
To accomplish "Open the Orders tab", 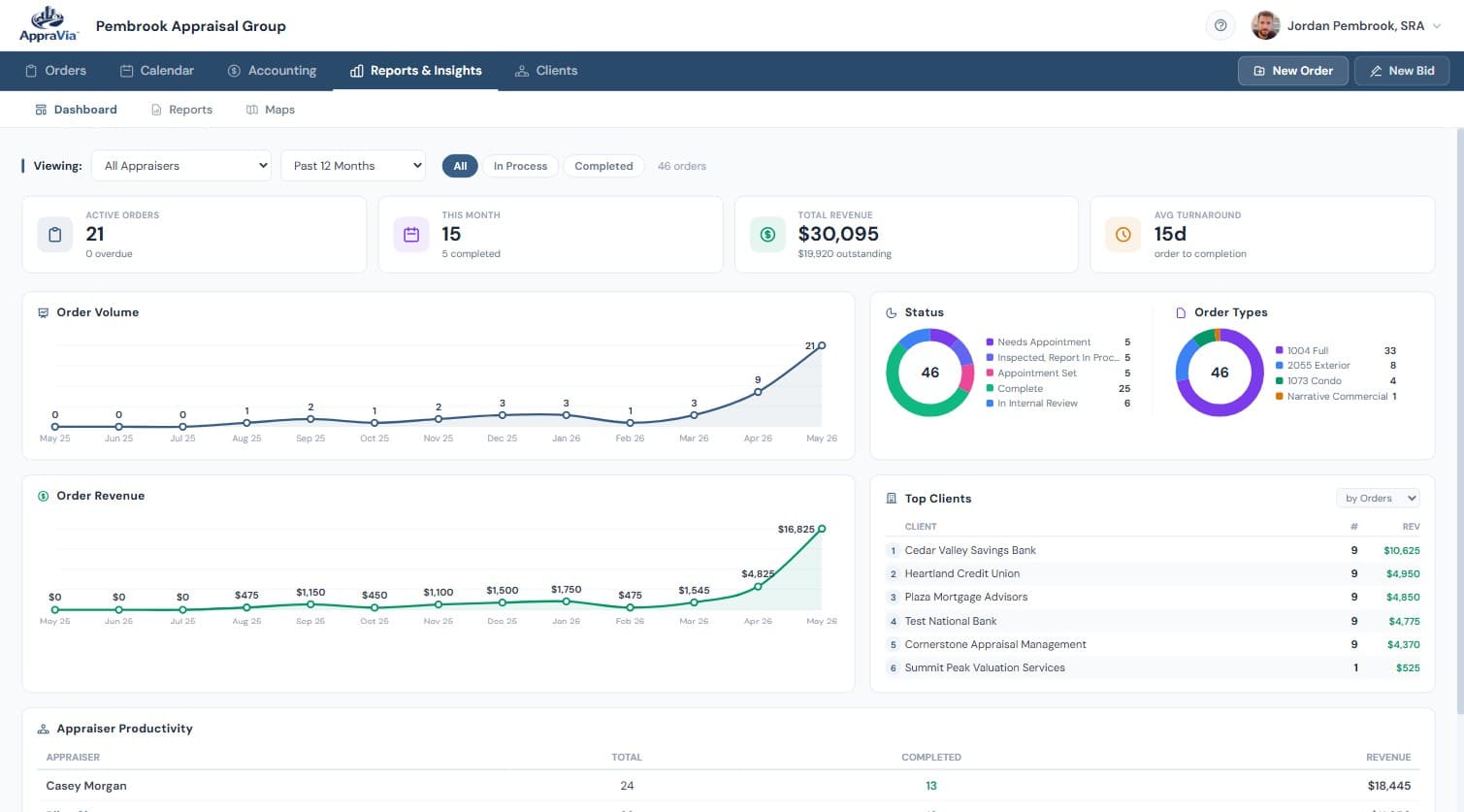I will pos(55,71).
